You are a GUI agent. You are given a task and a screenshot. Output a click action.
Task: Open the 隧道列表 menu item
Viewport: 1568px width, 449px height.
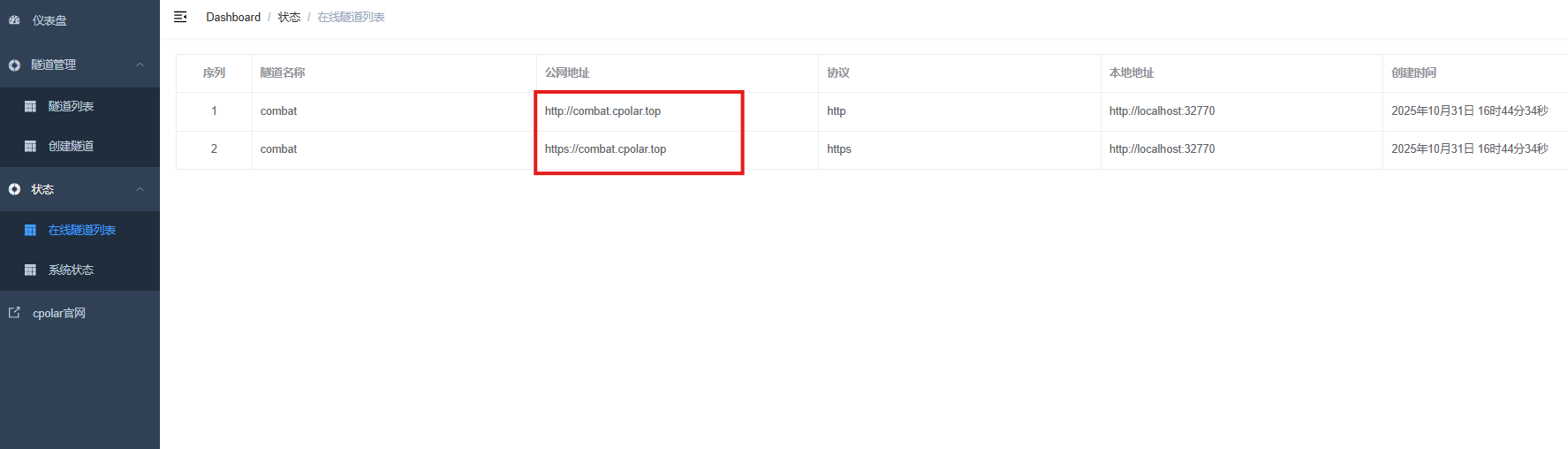pos(71,107)
